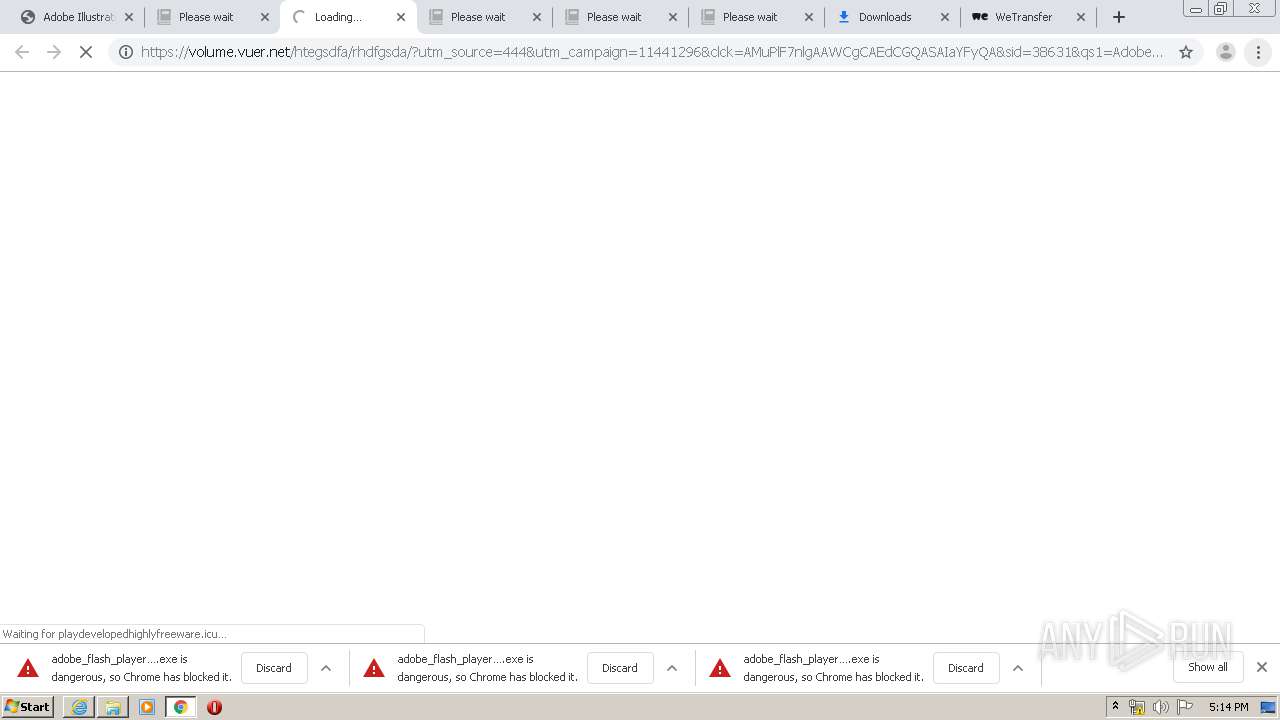Open the Windows Start menu

(x=28, y=707)
